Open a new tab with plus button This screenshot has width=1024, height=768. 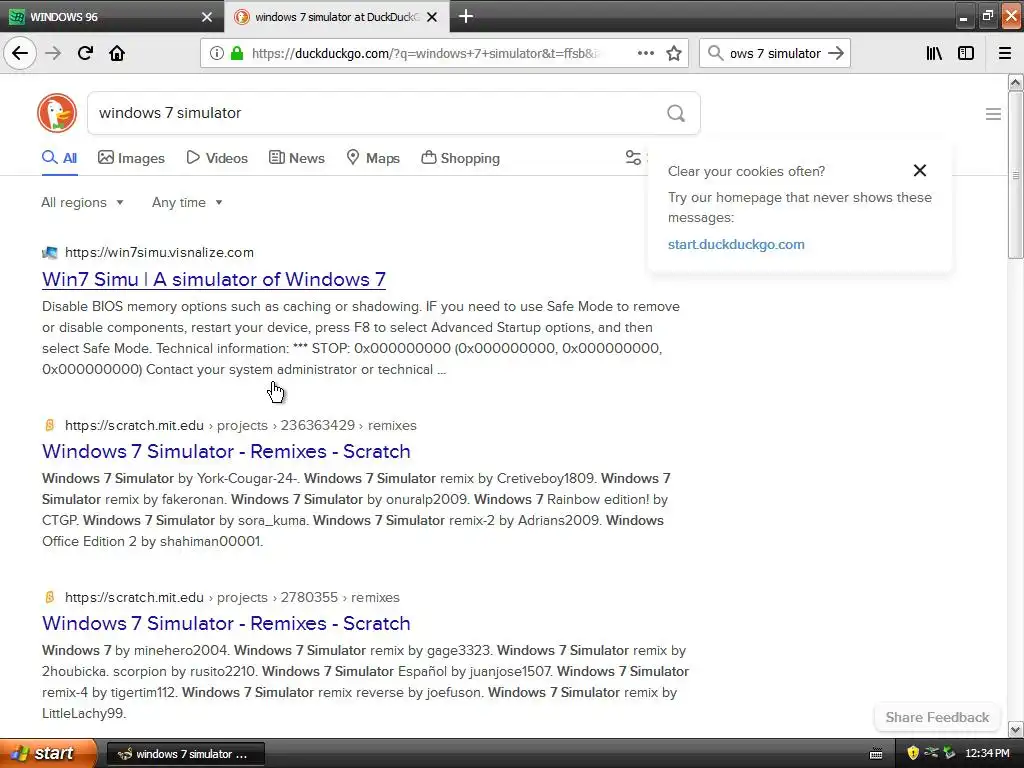tap(466, 16)
